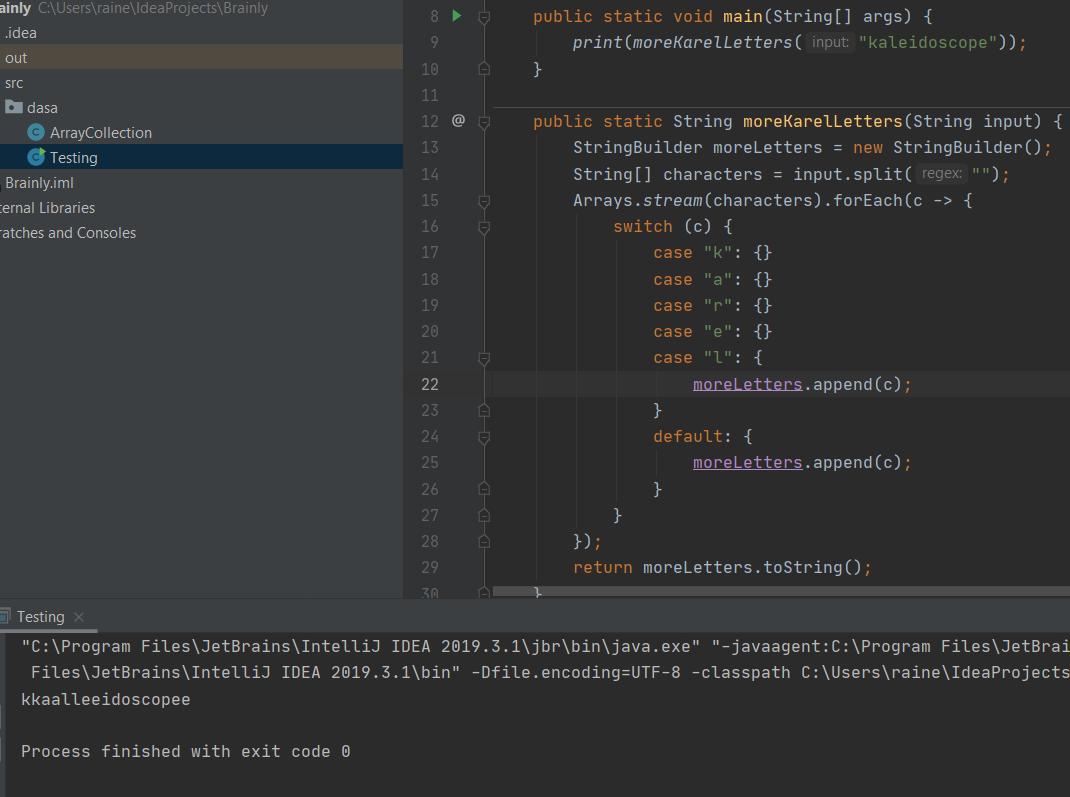This screenshot has width=1070, height=797.
Task: Open Brainly.iml from the project tree
Action: click(39, 183)
